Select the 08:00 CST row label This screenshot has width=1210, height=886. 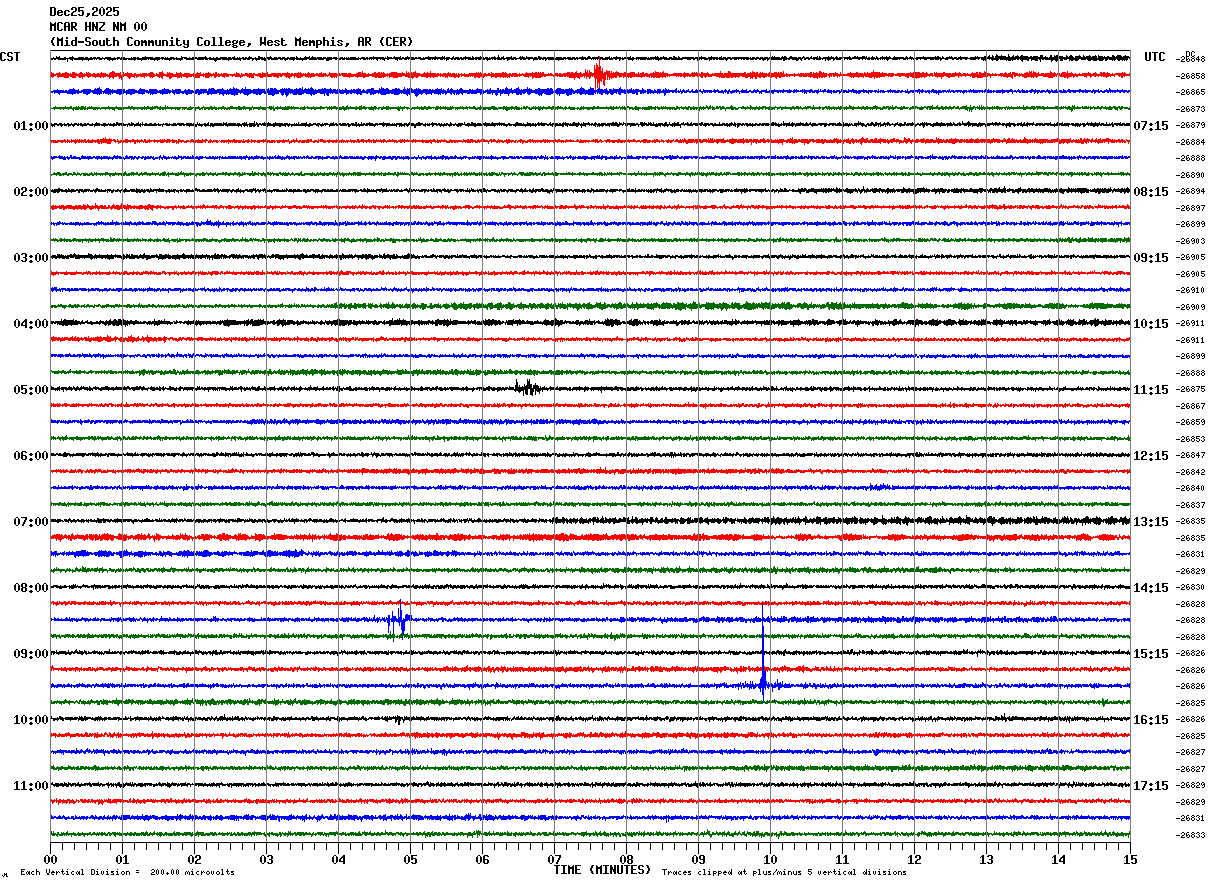pos(30,588)
